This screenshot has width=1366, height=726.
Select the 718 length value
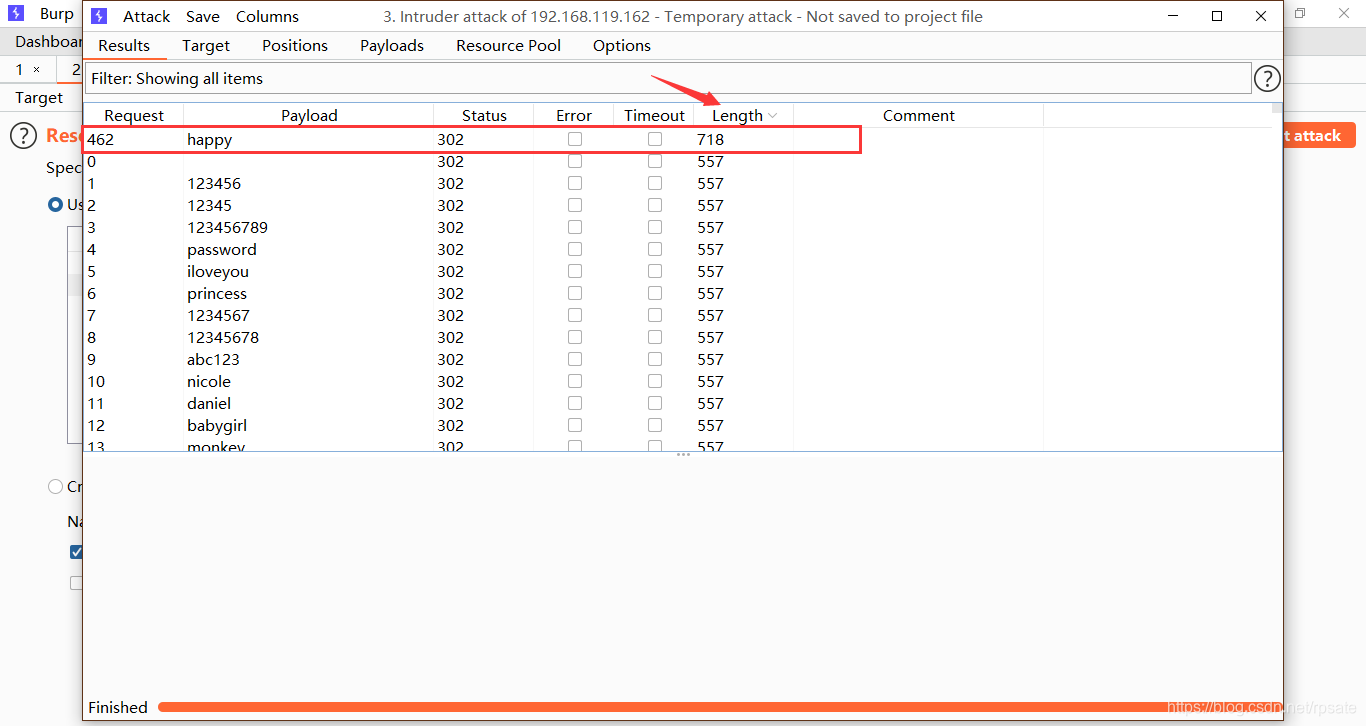[x=710, y=140]
